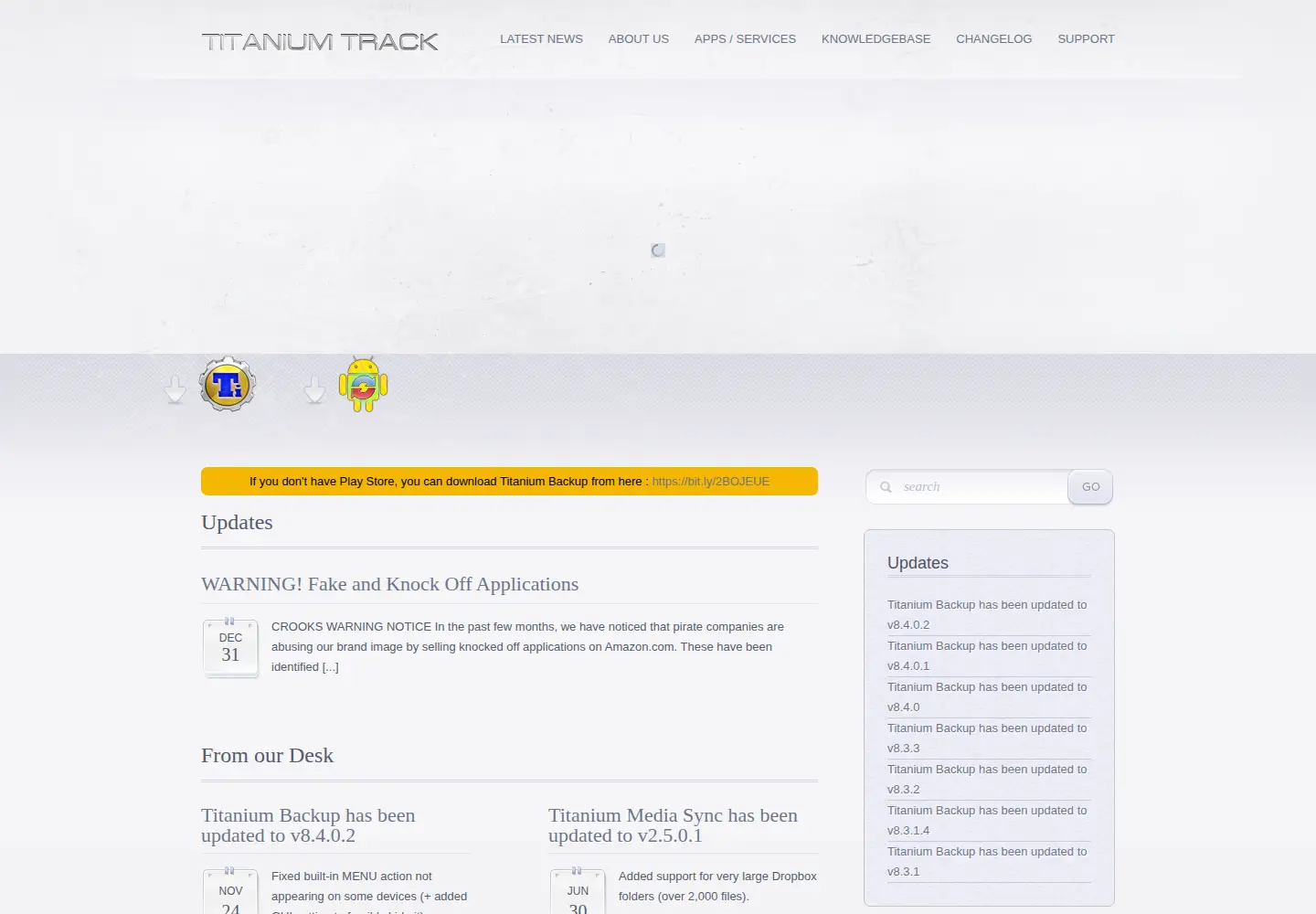Open sidebar link for Titanium Backup v8.4.0.1
Image resolution: width=1316 pixels, height=914 pixels.
[x=988, y=656]
